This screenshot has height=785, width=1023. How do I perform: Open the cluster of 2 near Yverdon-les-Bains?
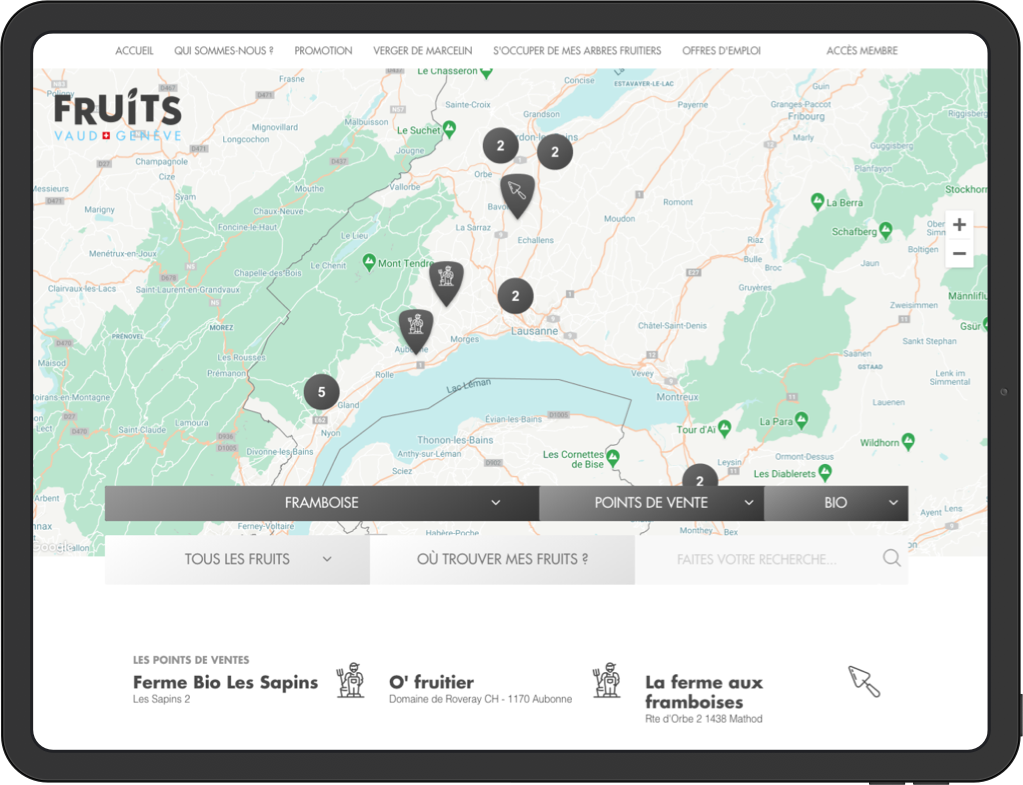point(555,151)
